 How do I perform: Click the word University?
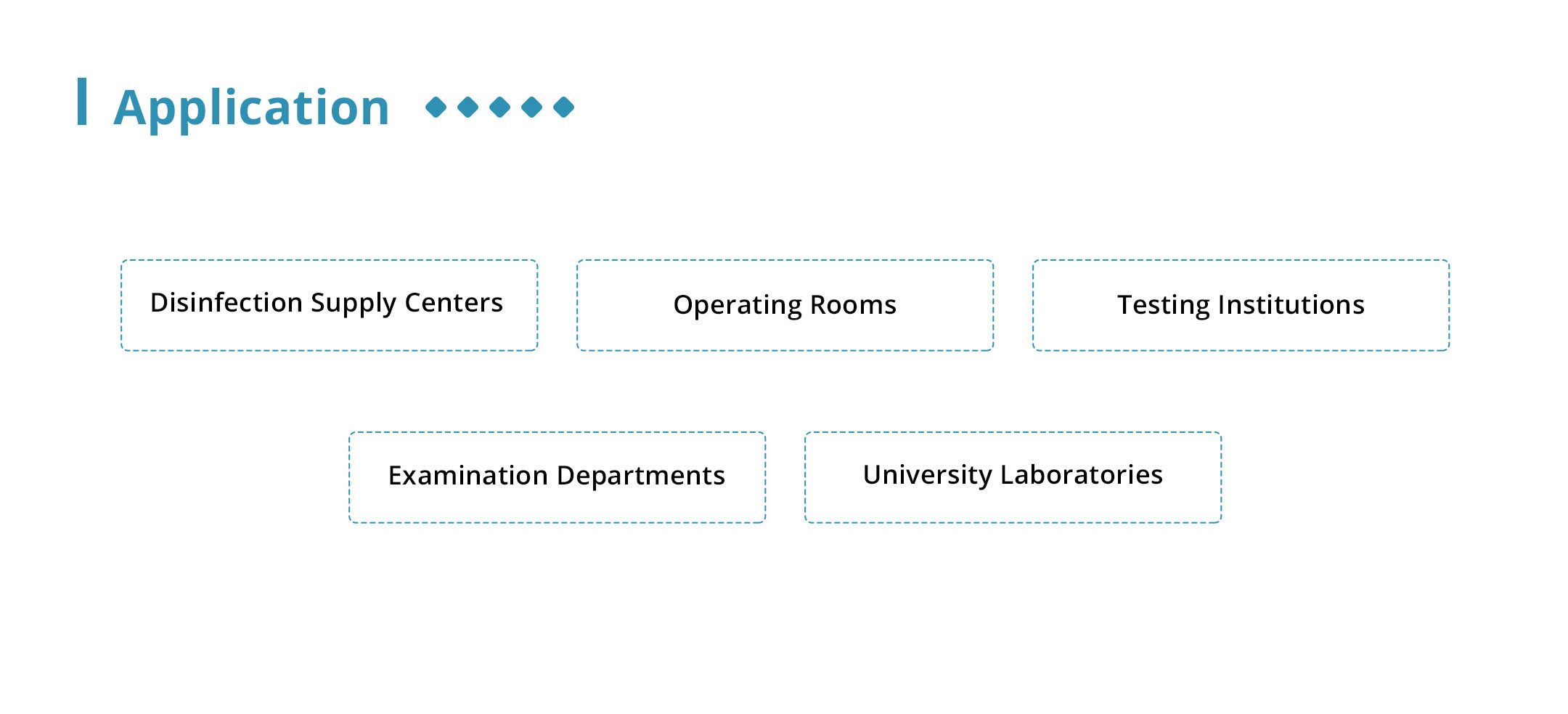point(927,475)
